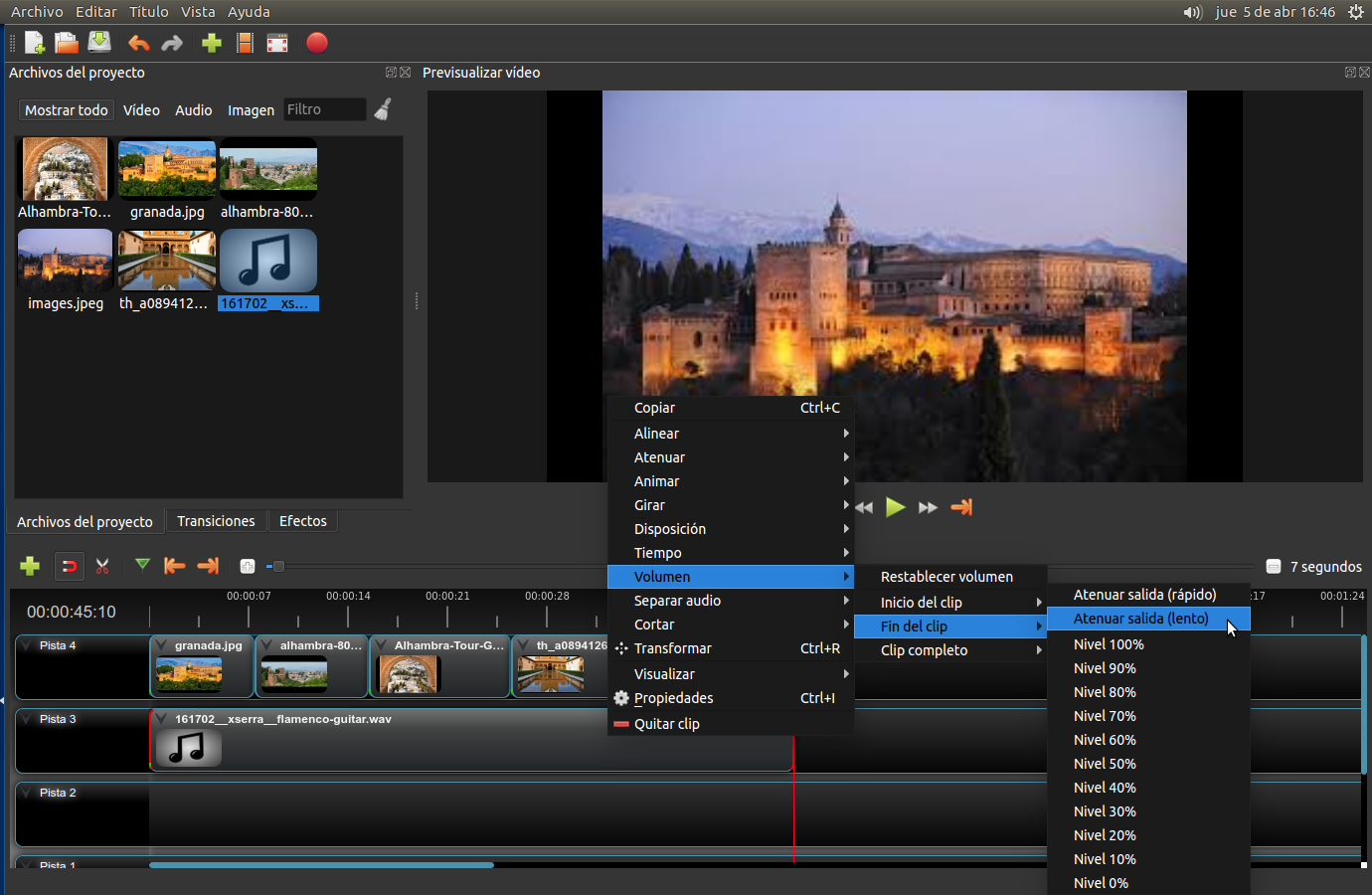Export video with the red circle button
Image resolution: width=1372 pixels, height=895 pixels.
pos(317,43)
